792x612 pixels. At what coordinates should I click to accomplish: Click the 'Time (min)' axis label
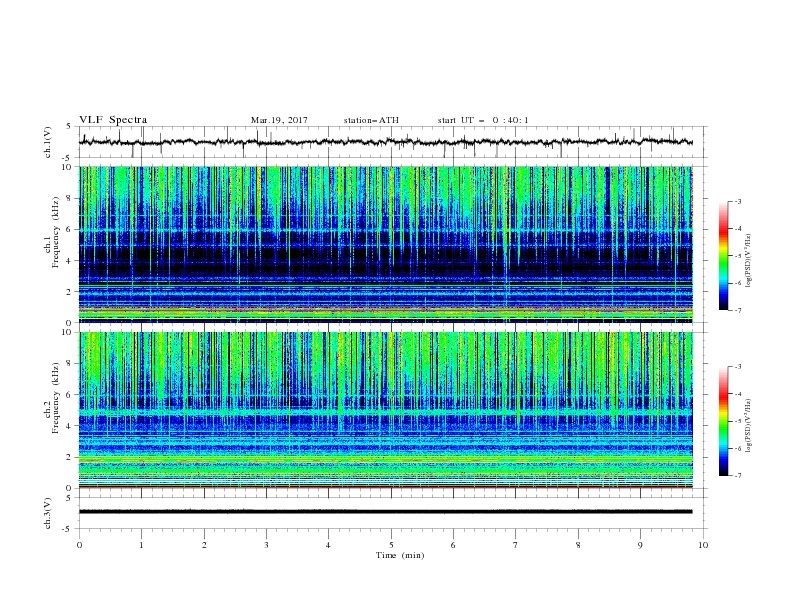(x=400, y=555)
